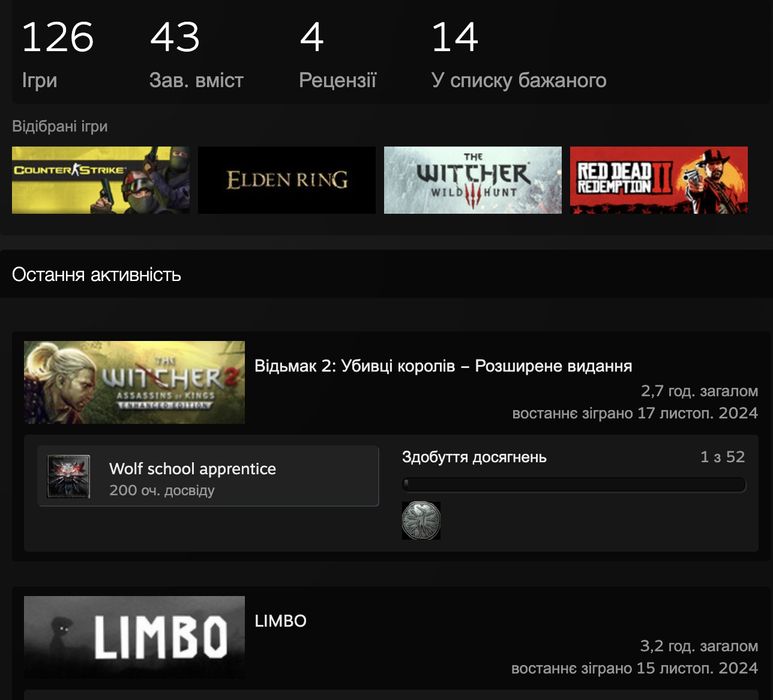The image size is (773, 700).
Task: Click the 2,7 год. загалом playtime text
Action: coord(699,391)
